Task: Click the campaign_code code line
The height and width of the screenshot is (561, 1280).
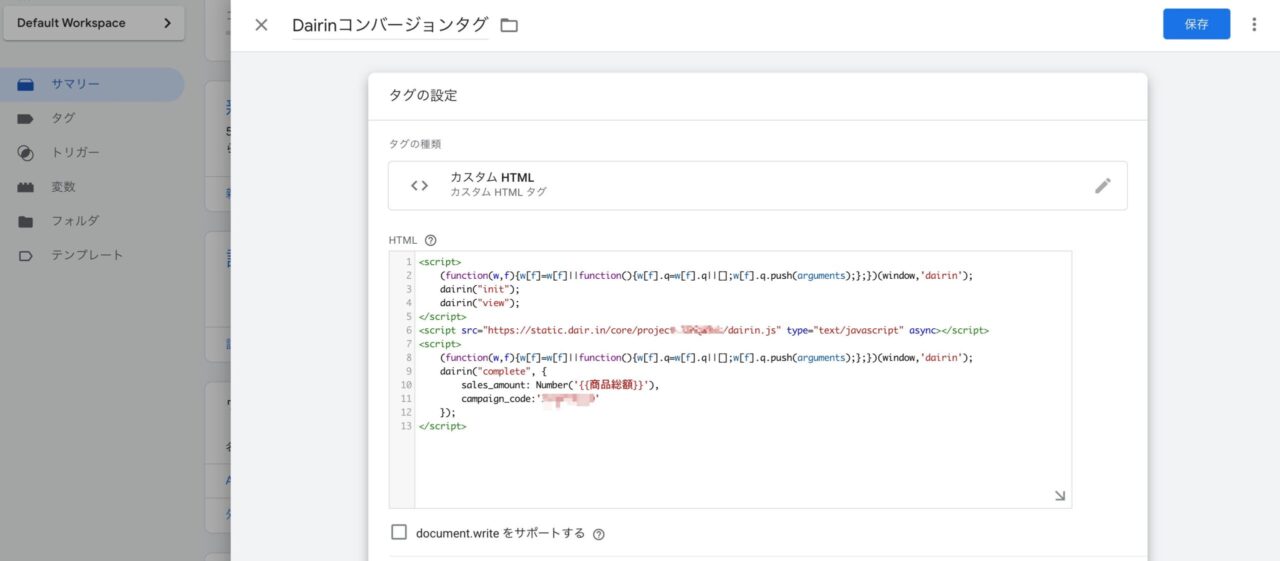Action: coord(530,398)
